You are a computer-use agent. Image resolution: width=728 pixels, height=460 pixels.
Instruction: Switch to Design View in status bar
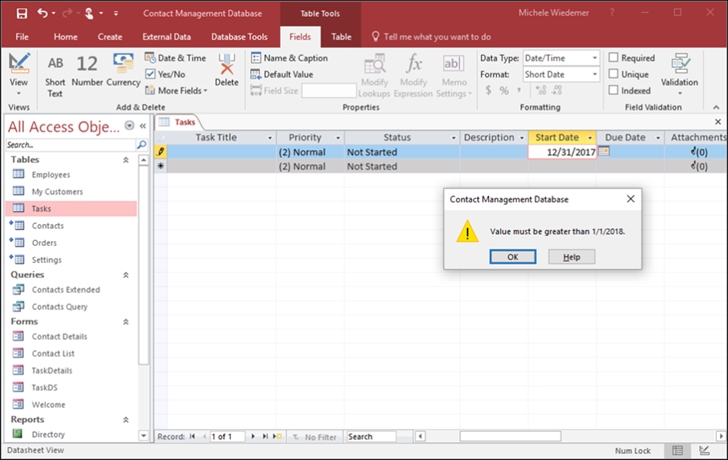pos(704,450)
